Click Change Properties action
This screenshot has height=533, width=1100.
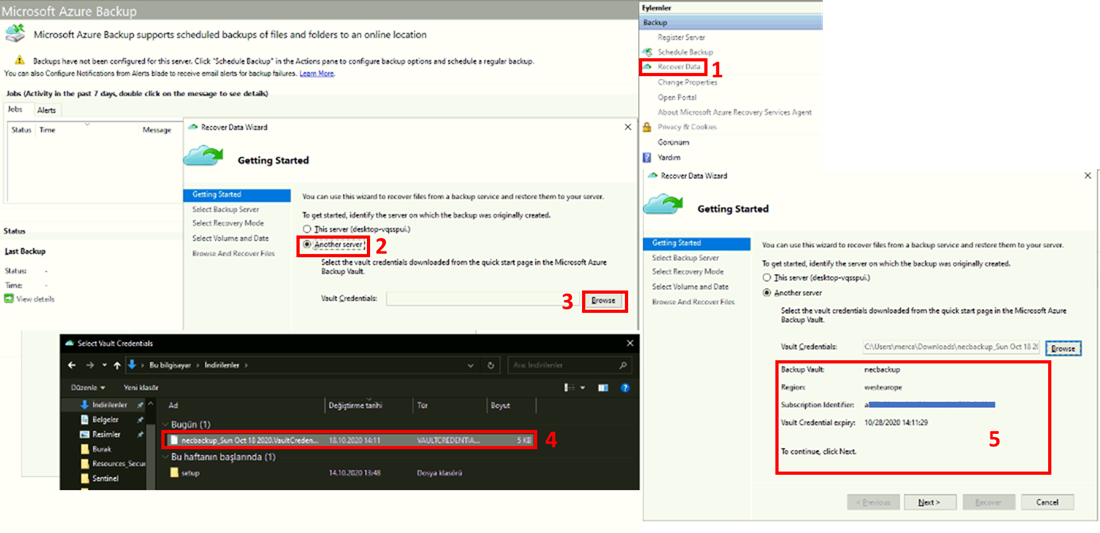pos(687,82)
